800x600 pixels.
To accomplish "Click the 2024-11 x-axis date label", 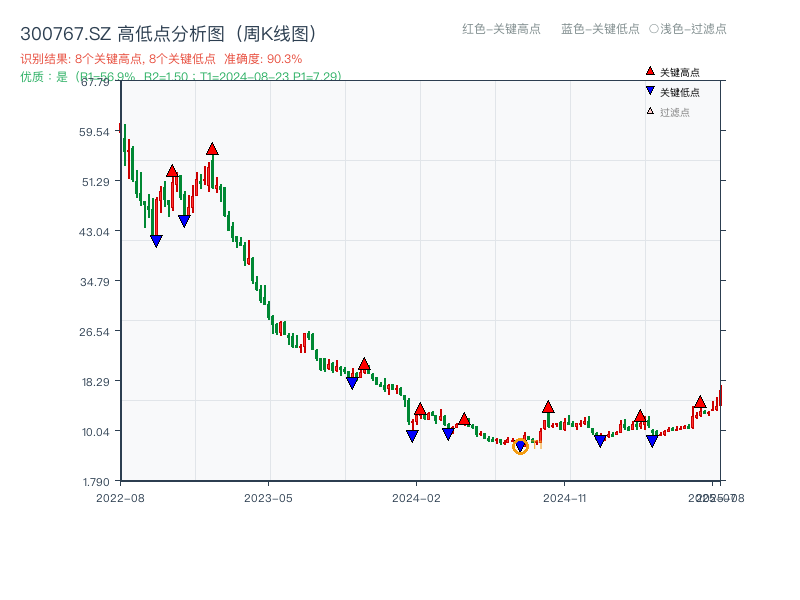I will 564,498.
